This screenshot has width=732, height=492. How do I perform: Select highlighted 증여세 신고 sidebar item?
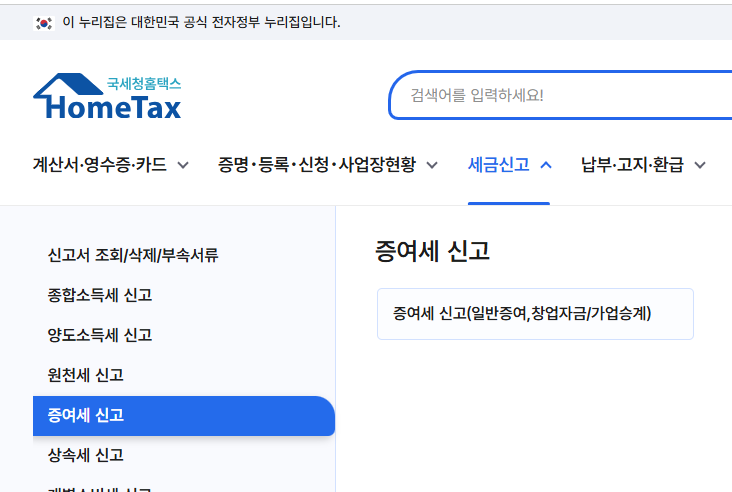[184, 416]
